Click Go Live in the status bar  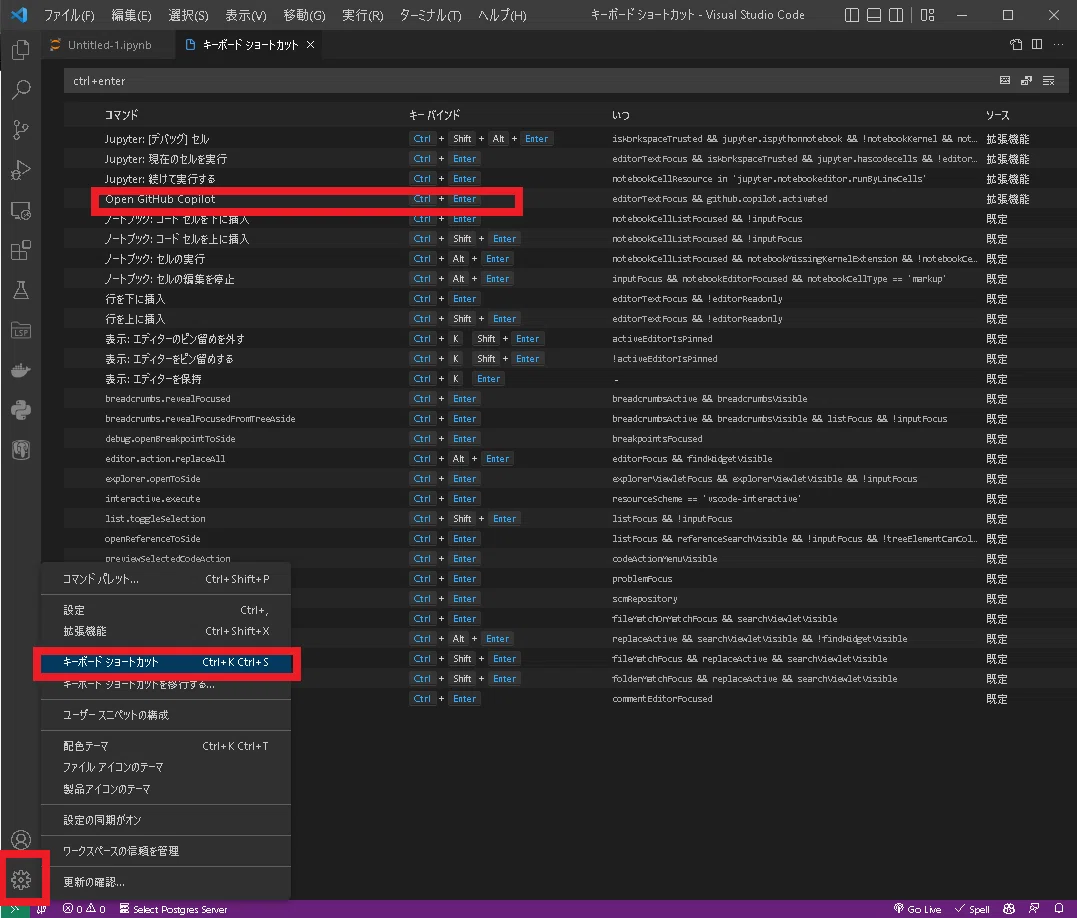point(917,908)
